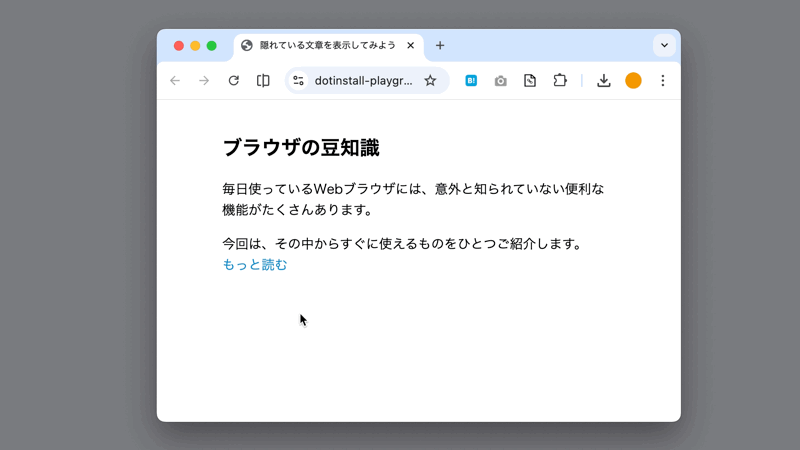800x450 pixels.
Task: Maximize the window with green button
Action: pos(212,46)
